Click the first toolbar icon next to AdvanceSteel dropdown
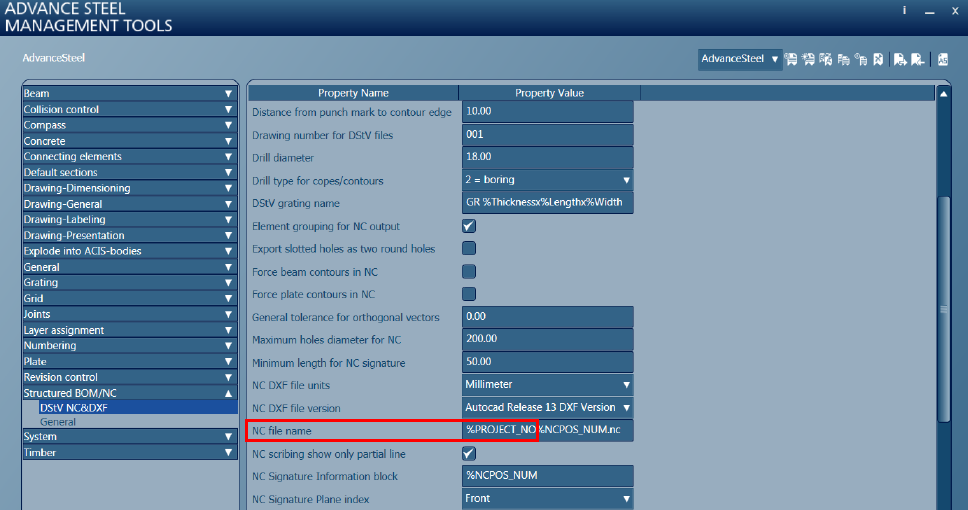The height and width of the screenshot is (510, 968). [x=791, y=59]
